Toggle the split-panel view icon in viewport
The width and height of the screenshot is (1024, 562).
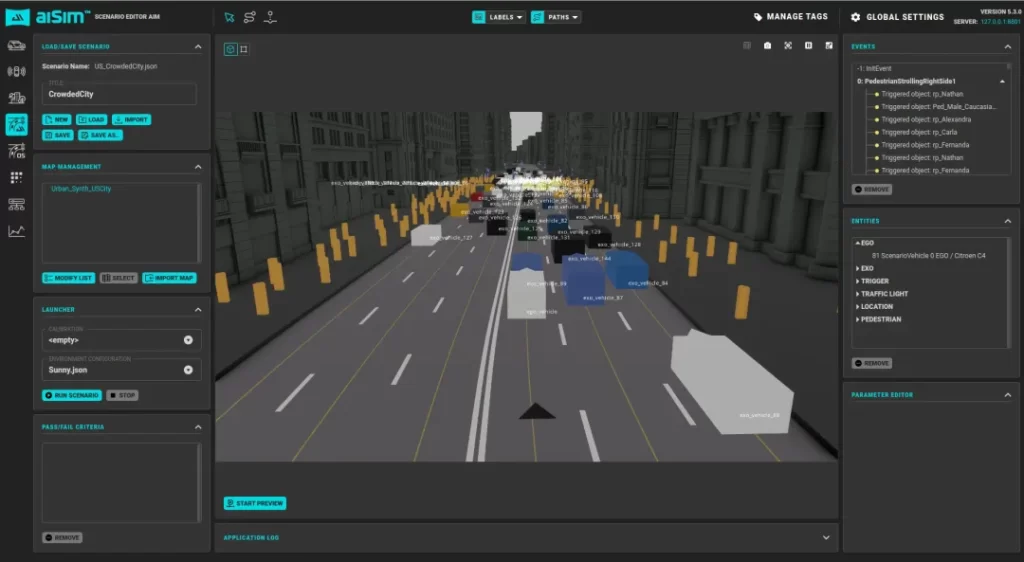[x=808, y=46]
